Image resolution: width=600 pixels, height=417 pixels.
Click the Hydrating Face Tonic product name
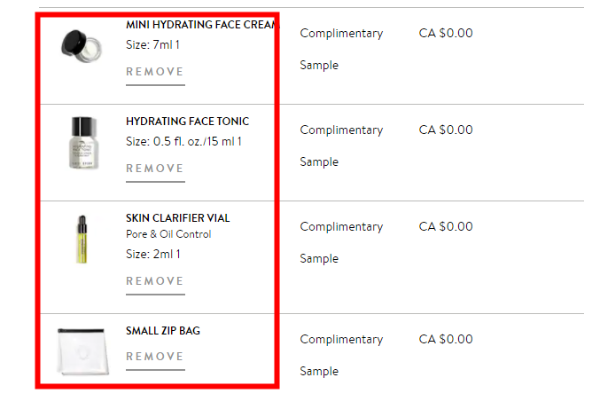(x=187, y=121)
